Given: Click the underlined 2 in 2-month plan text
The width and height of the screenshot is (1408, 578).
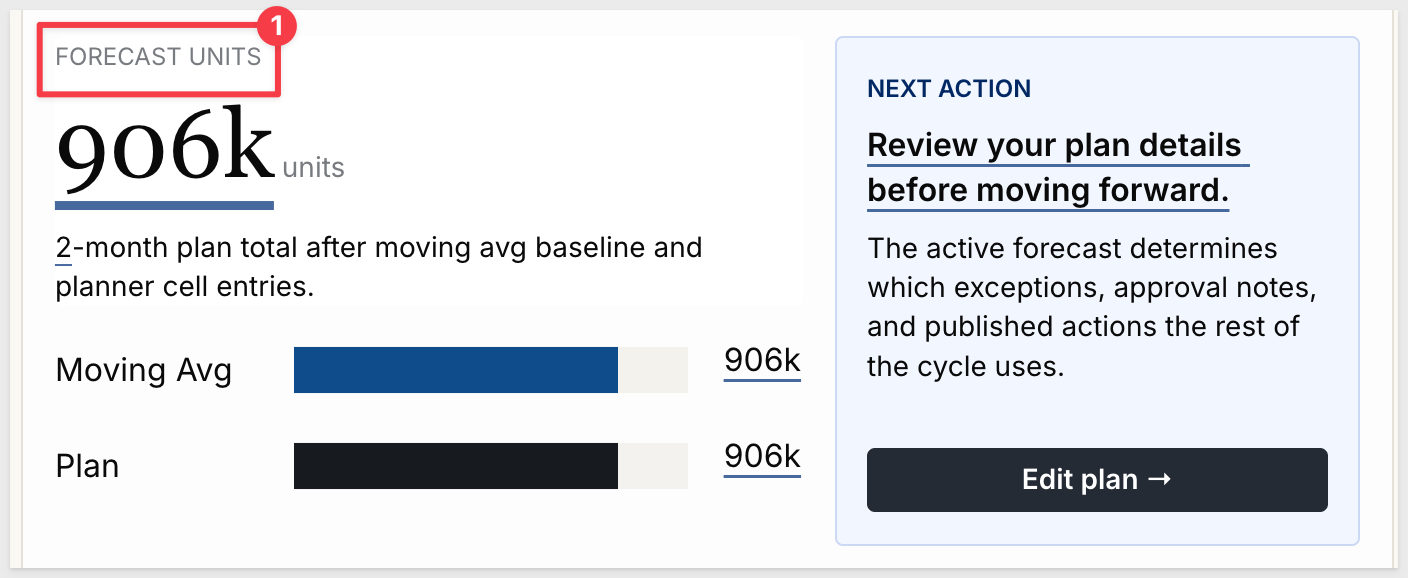Looking at the screenshot, I should [63, 247].
